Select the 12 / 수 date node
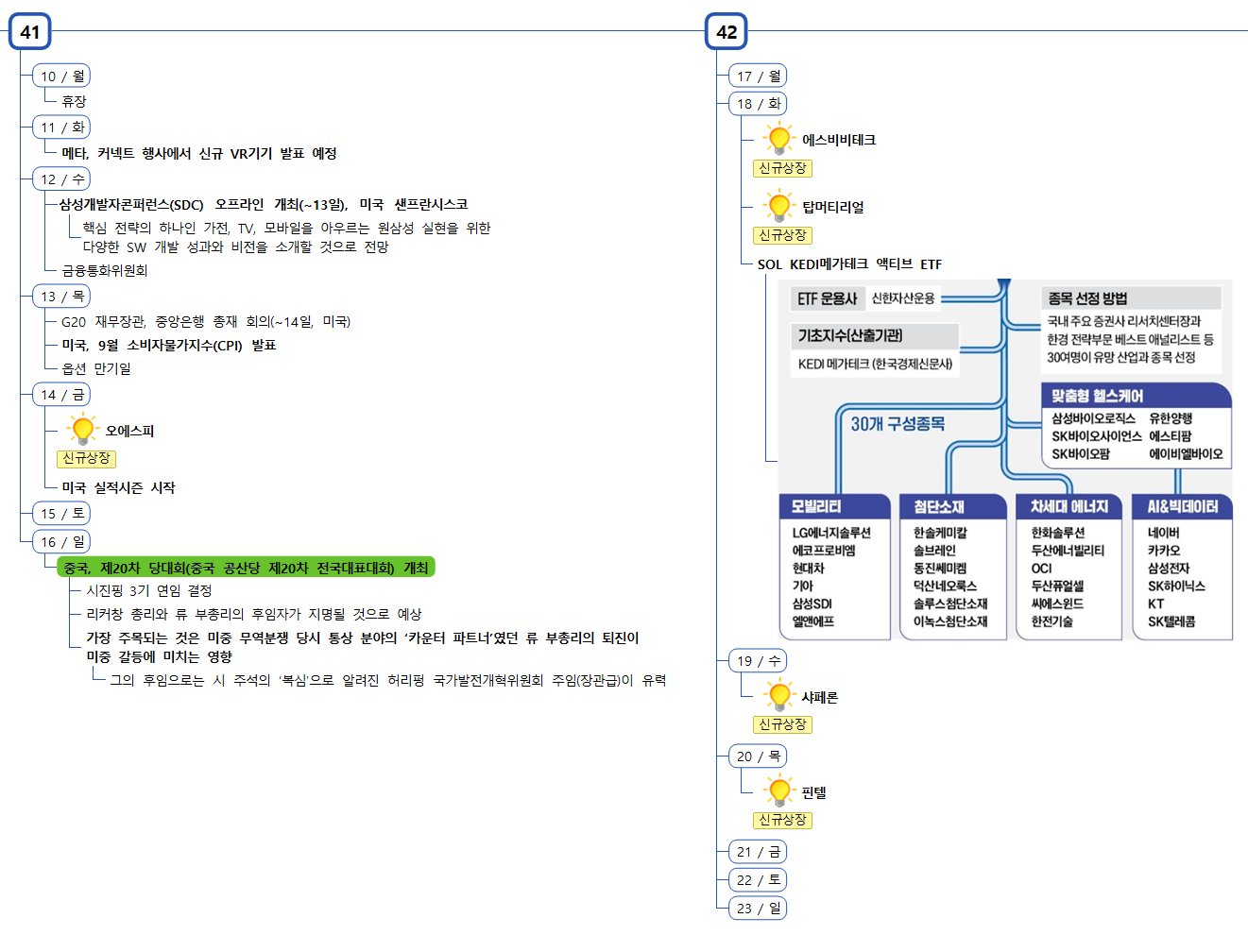The height and width of the screenshot is (952, 1248). click(61, 178)
